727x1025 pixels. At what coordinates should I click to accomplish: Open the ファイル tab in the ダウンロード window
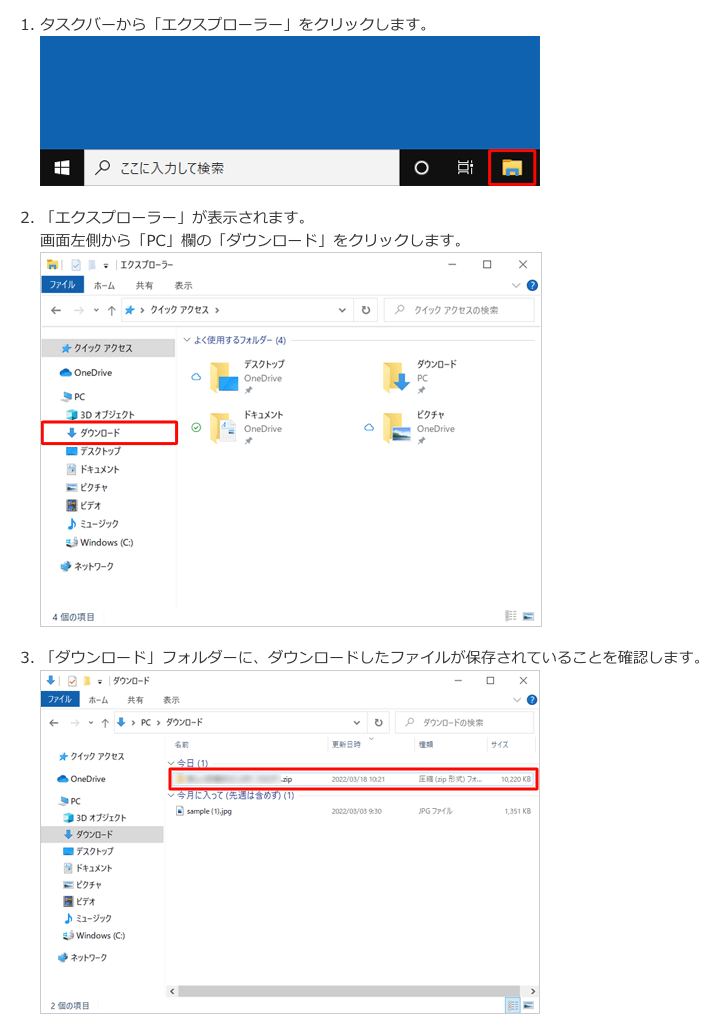click(x=59, y=699)
